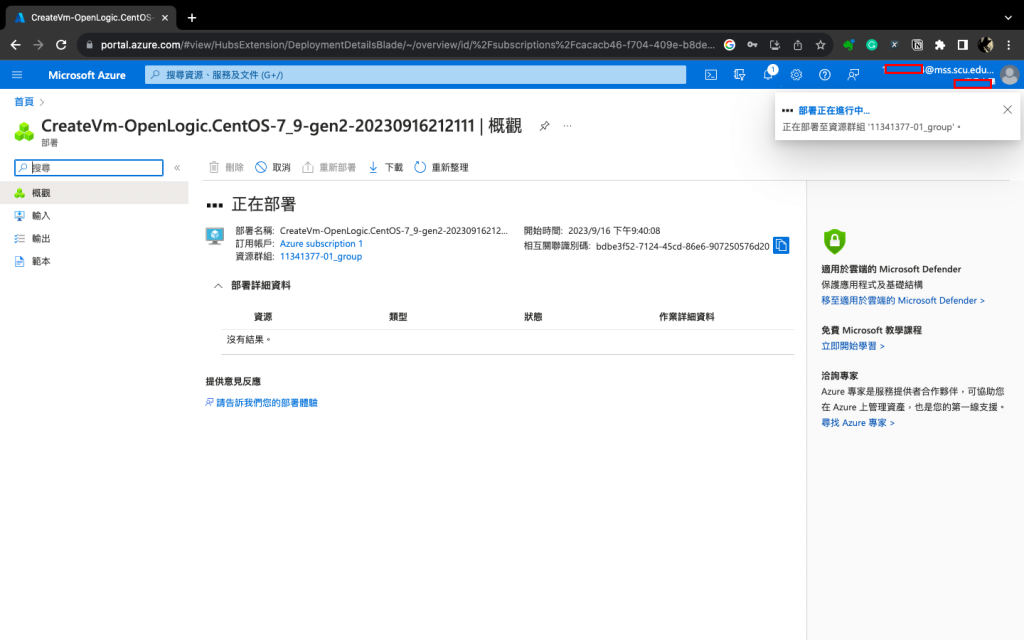Image resolution: width=1024 pixels, height=640 pixels.
Task: Click the install app icon in address bar
Action: pyautogui.click(x=775, y=45)
